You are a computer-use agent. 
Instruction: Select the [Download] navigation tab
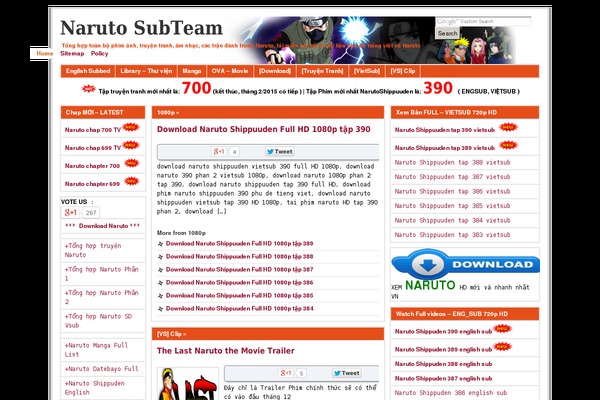point(275,71)
